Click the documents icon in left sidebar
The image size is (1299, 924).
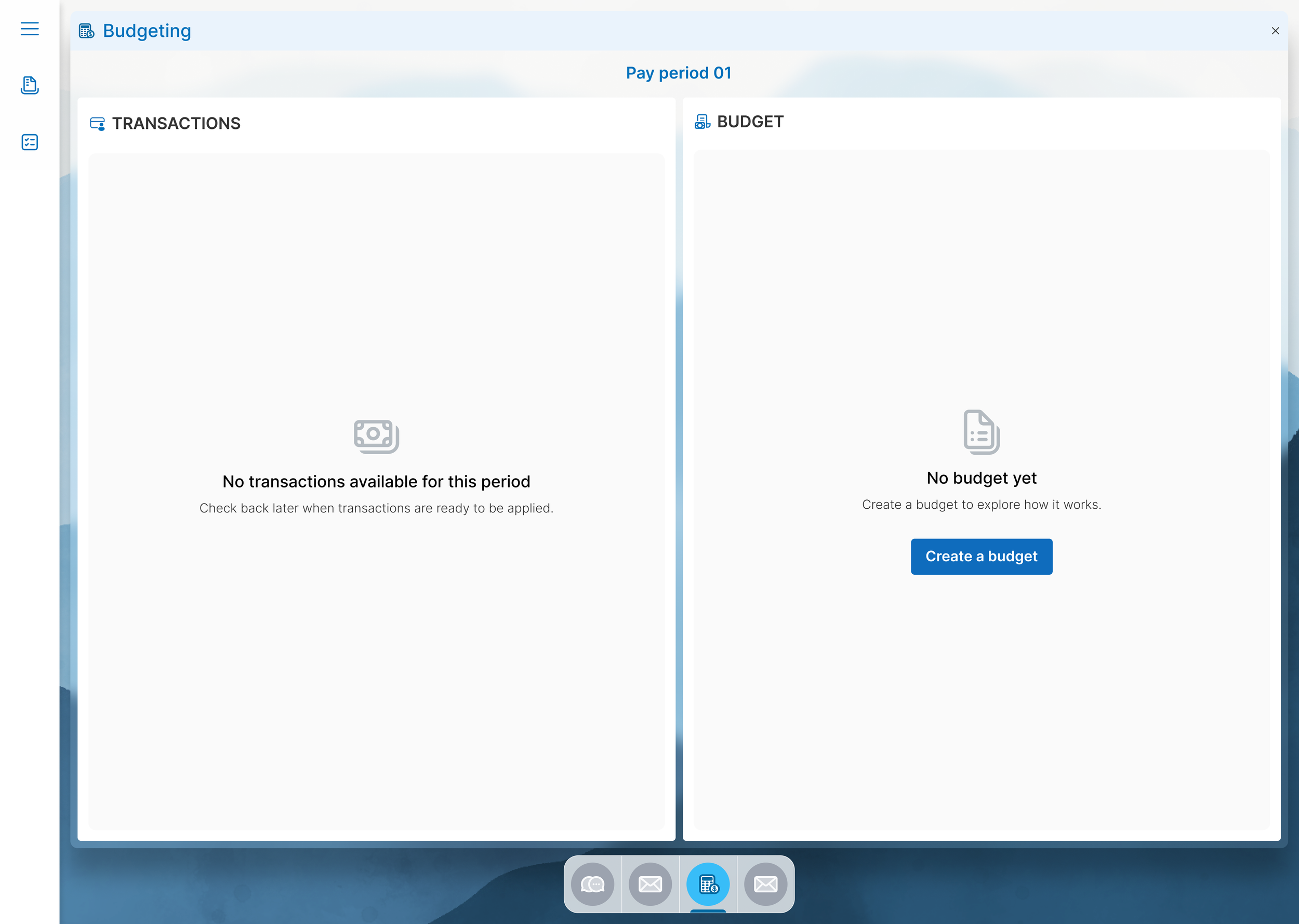30,85
